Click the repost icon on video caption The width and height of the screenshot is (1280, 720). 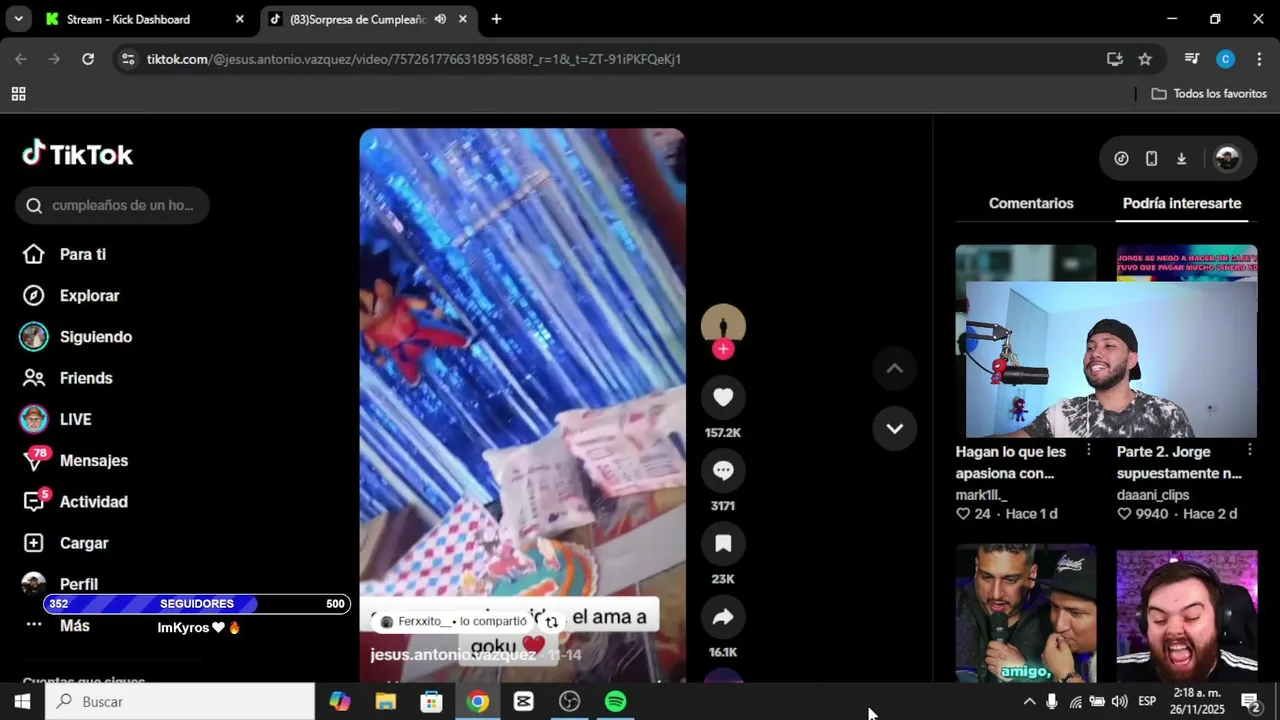pos(551,621)
